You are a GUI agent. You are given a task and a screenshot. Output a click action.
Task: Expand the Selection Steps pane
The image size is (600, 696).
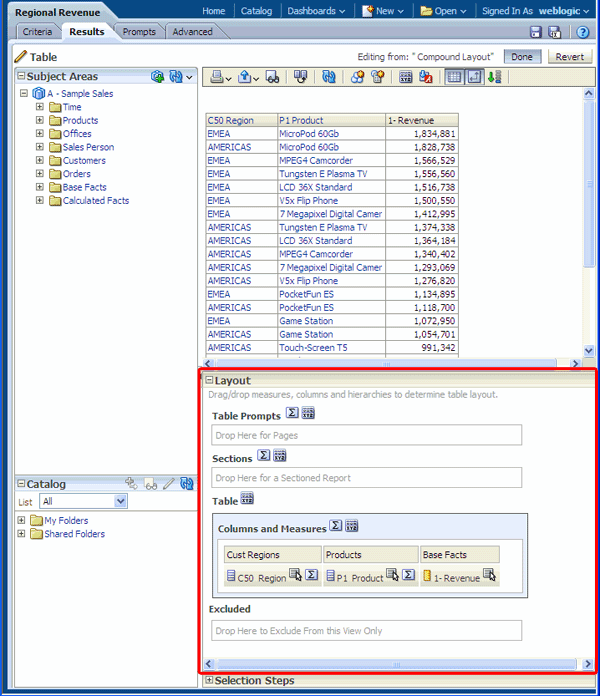tap(209, 680)
